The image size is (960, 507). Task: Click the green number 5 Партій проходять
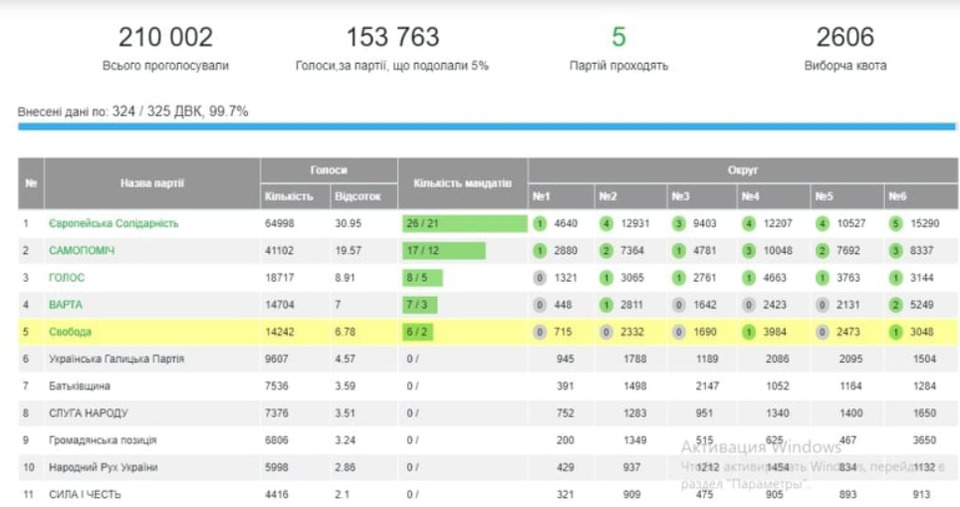[618, 38]
